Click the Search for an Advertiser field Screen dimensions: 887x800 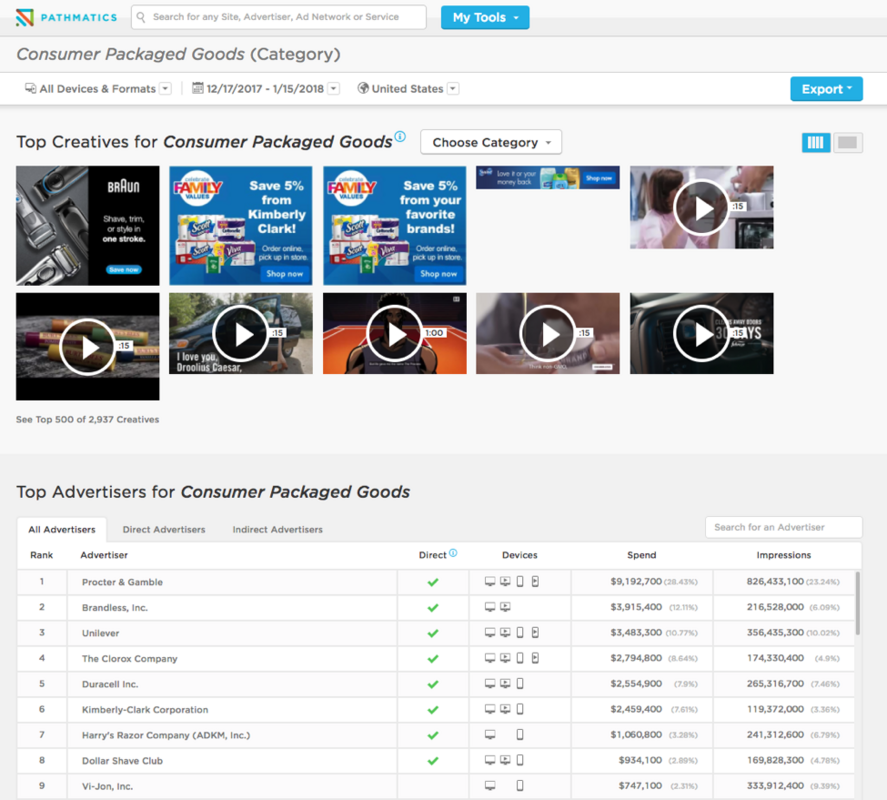(783, 527)
